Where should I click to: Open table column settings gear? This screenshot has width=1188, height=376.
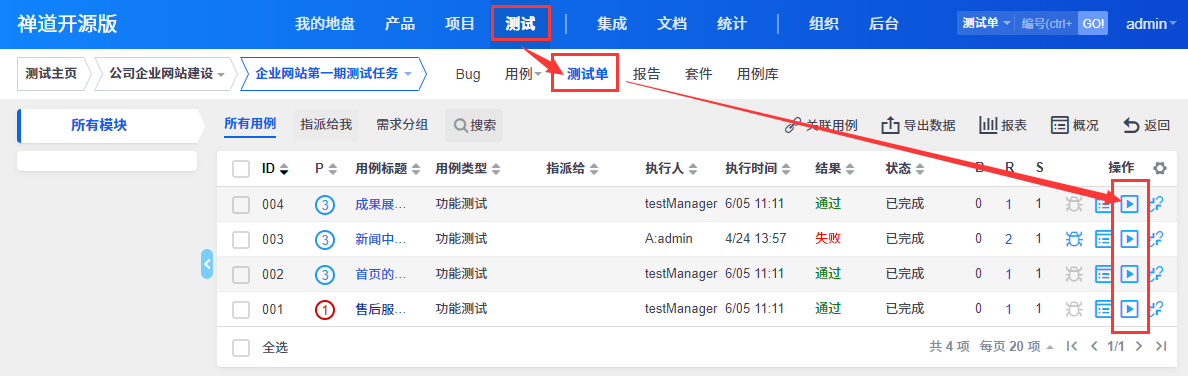coord(1159,168)
